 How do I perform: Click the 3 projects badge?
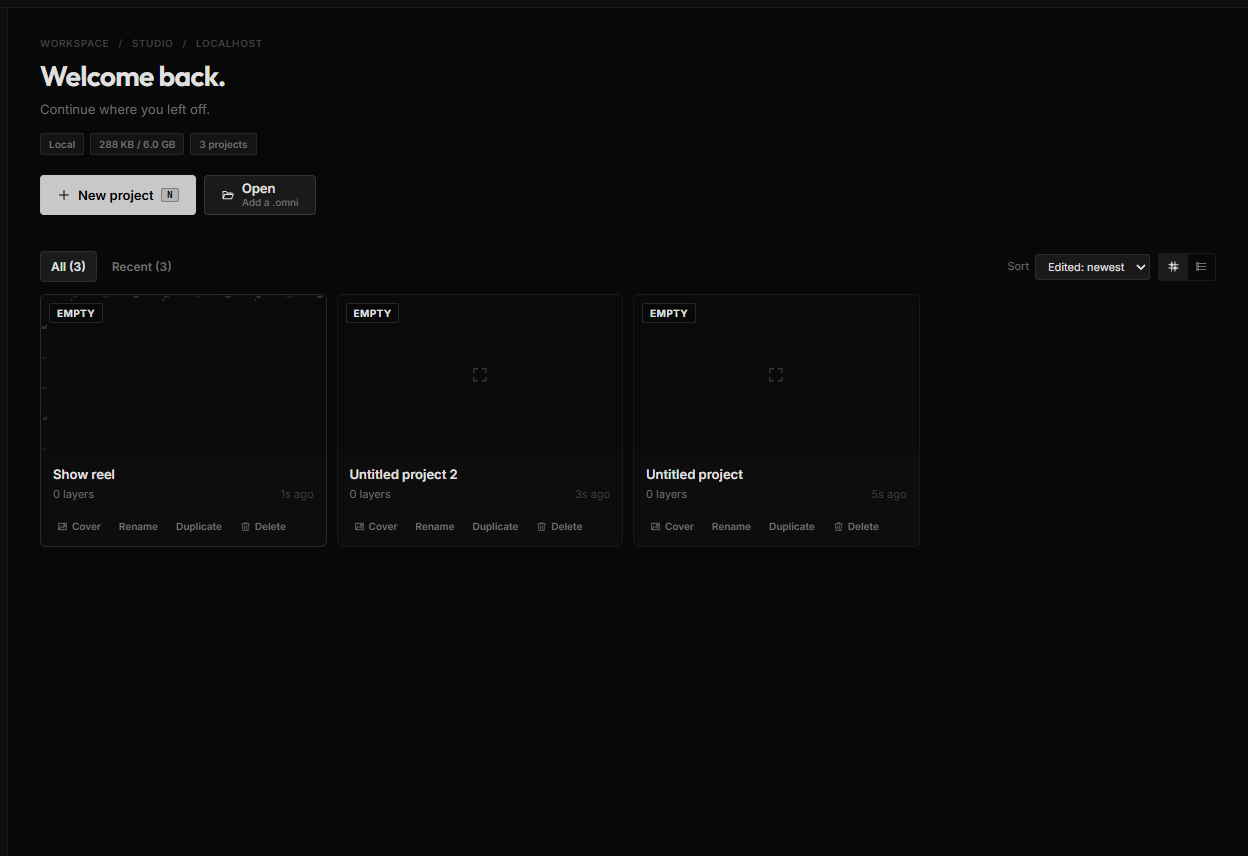pos(223,145)
